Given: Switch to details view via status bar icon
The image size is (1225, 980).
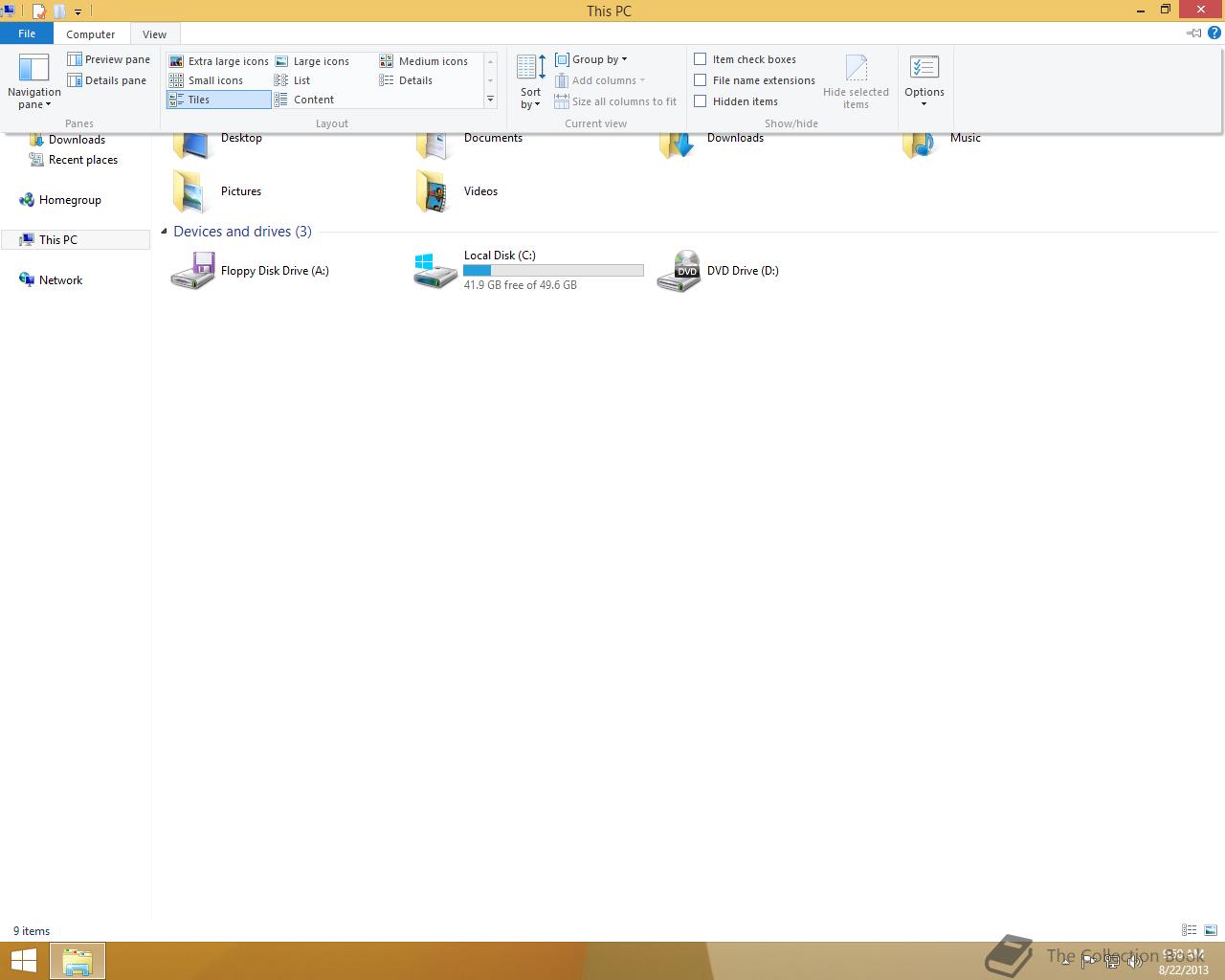Looking at the screenshot, I should [x=1189, y=930].
